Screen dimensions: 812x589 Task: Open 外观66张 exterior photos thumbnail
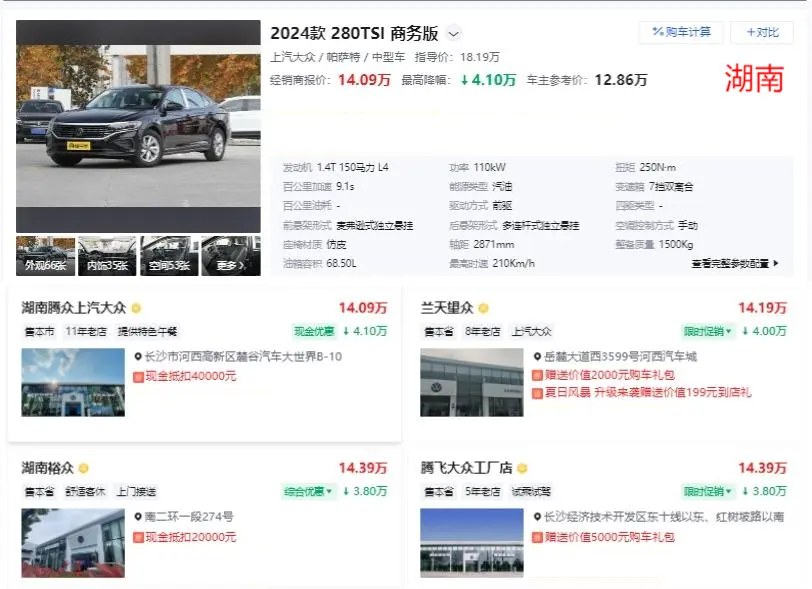coord(46,256)
